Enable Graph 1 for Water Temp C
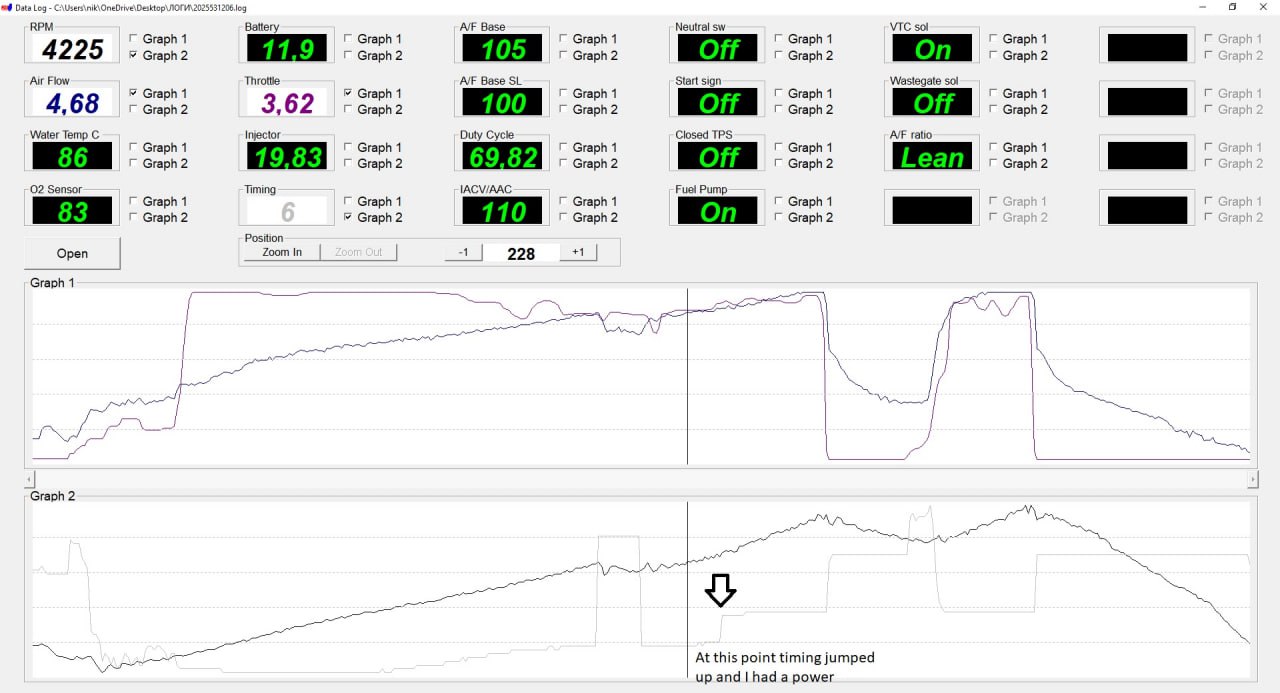Screen dimensions: 1280x693 [x=134, y=147]
